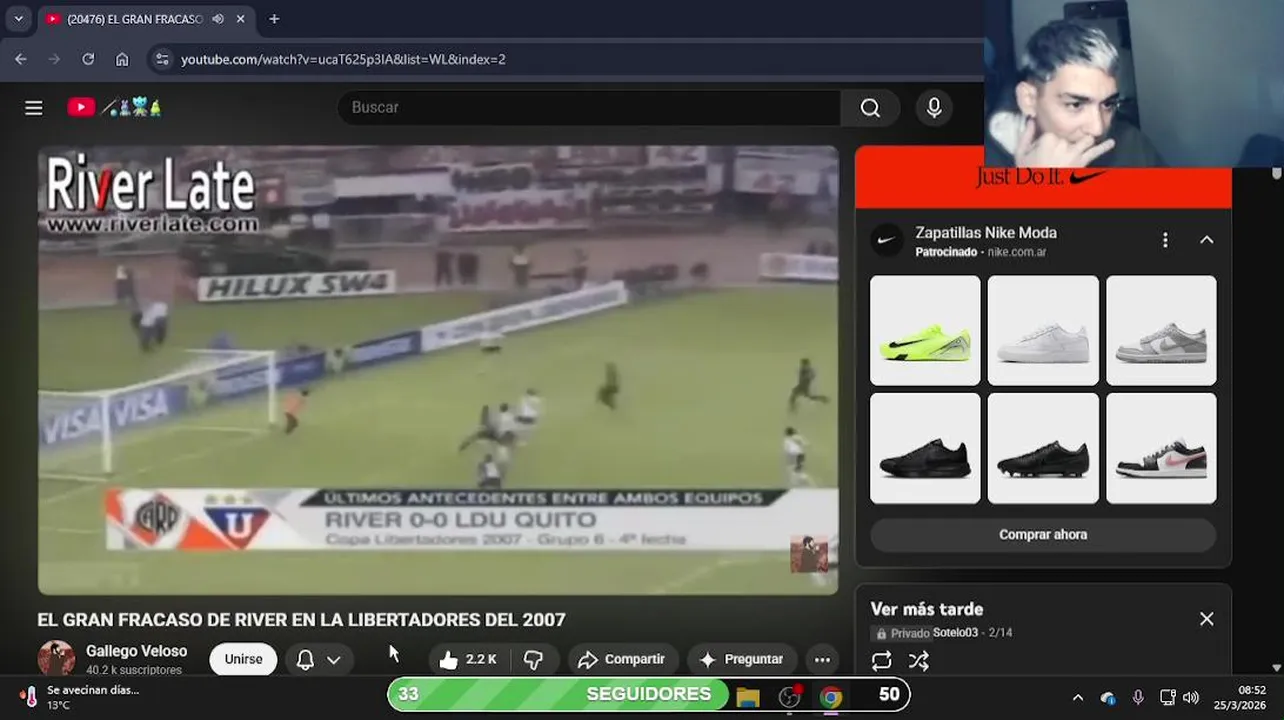Open the Chrome tab search dropdown

(18, 19)
